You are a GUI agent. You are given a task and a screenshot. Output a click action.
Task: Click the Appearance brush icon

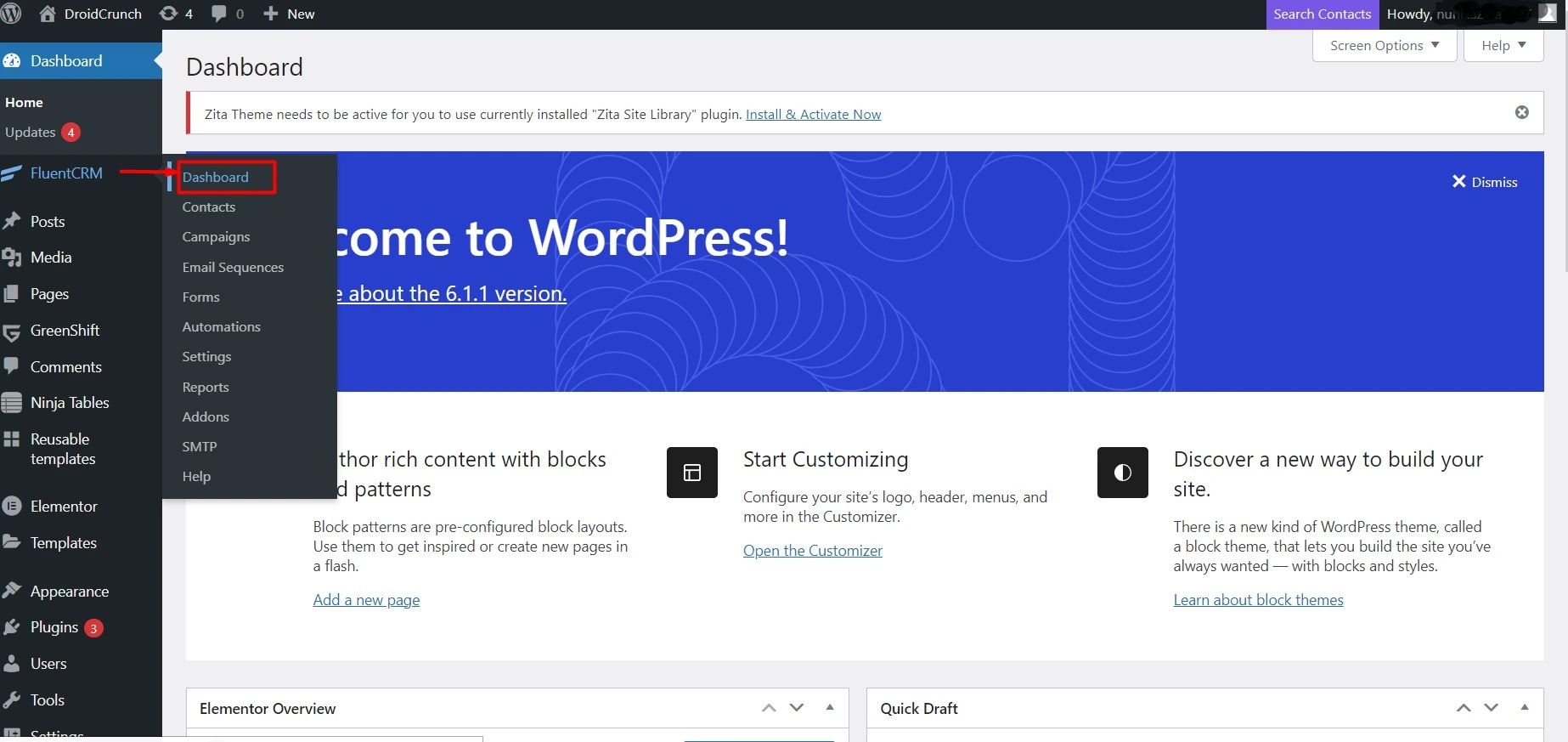click(x=12, y=591)
